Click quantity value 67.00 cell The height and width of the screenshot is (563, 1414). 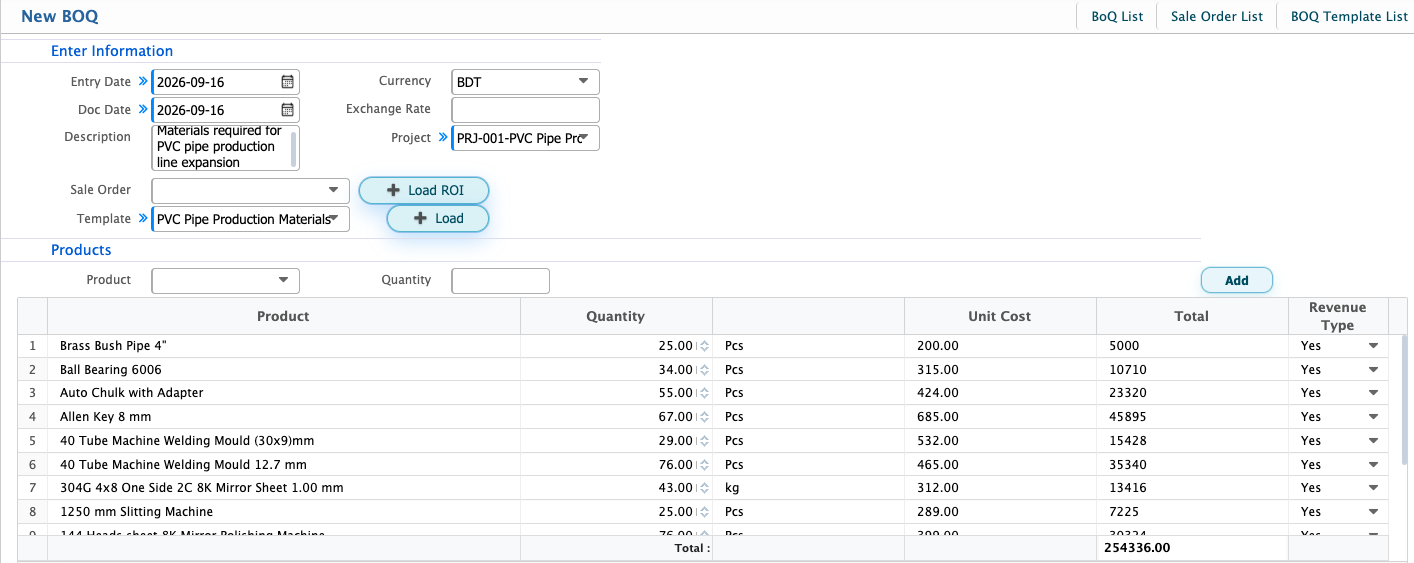616,417
